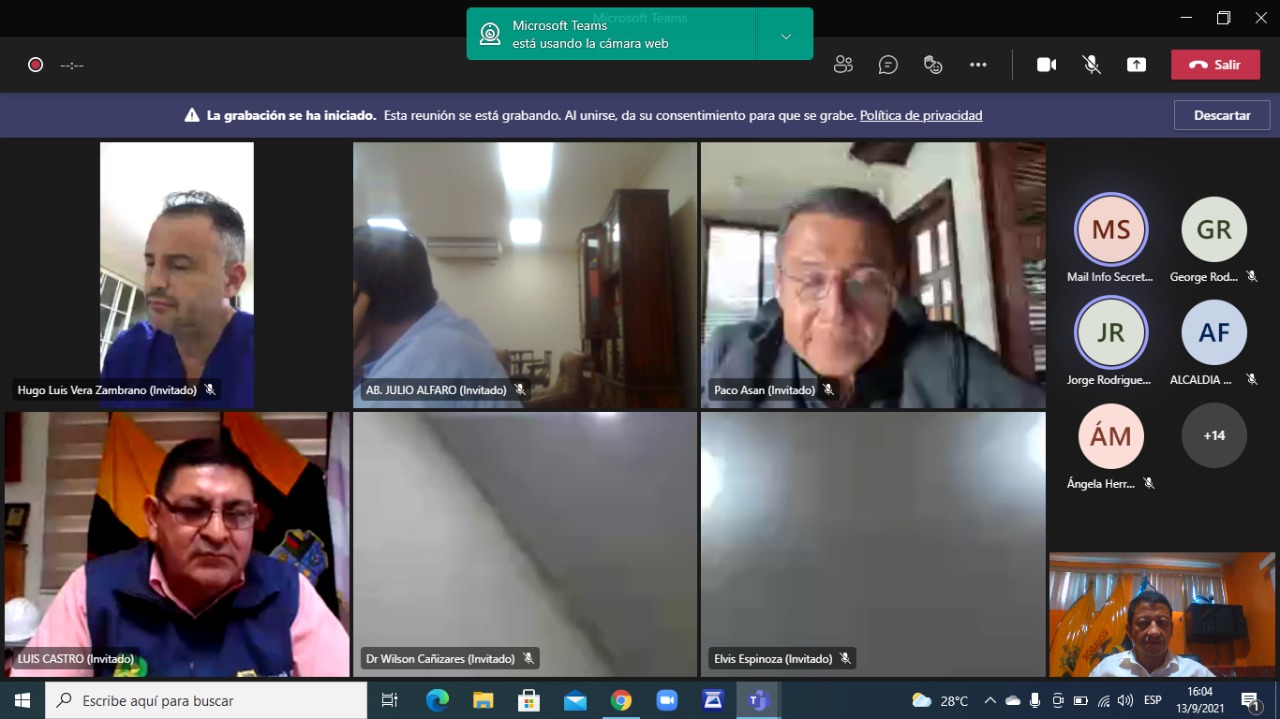1280x719 pixels.
Task: Open more actions ellipsis menu
Action: [x=978, y=65]
